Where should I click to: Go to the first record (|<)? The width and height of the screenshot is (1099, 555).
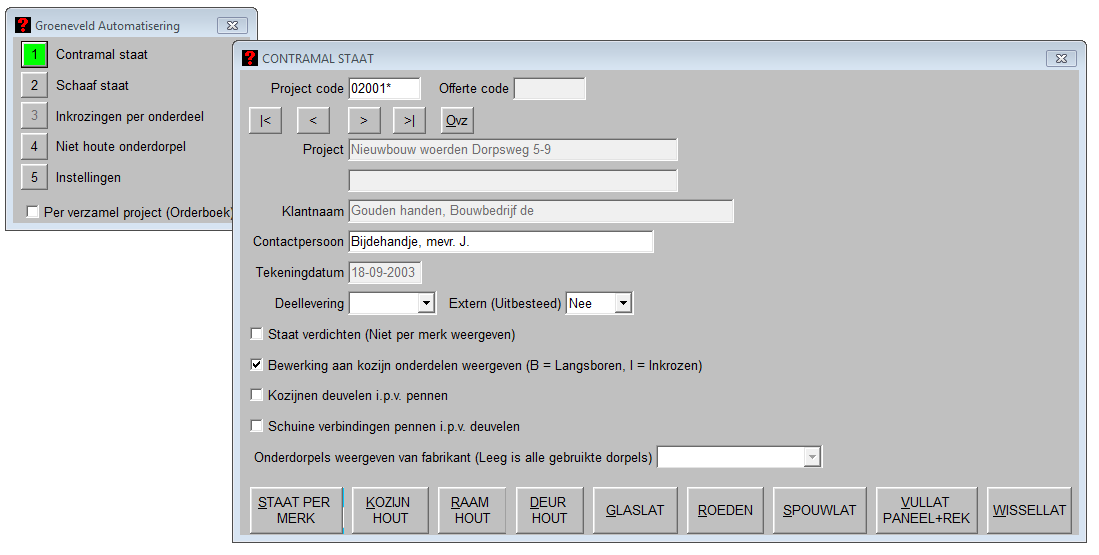(x=265, y=121)
